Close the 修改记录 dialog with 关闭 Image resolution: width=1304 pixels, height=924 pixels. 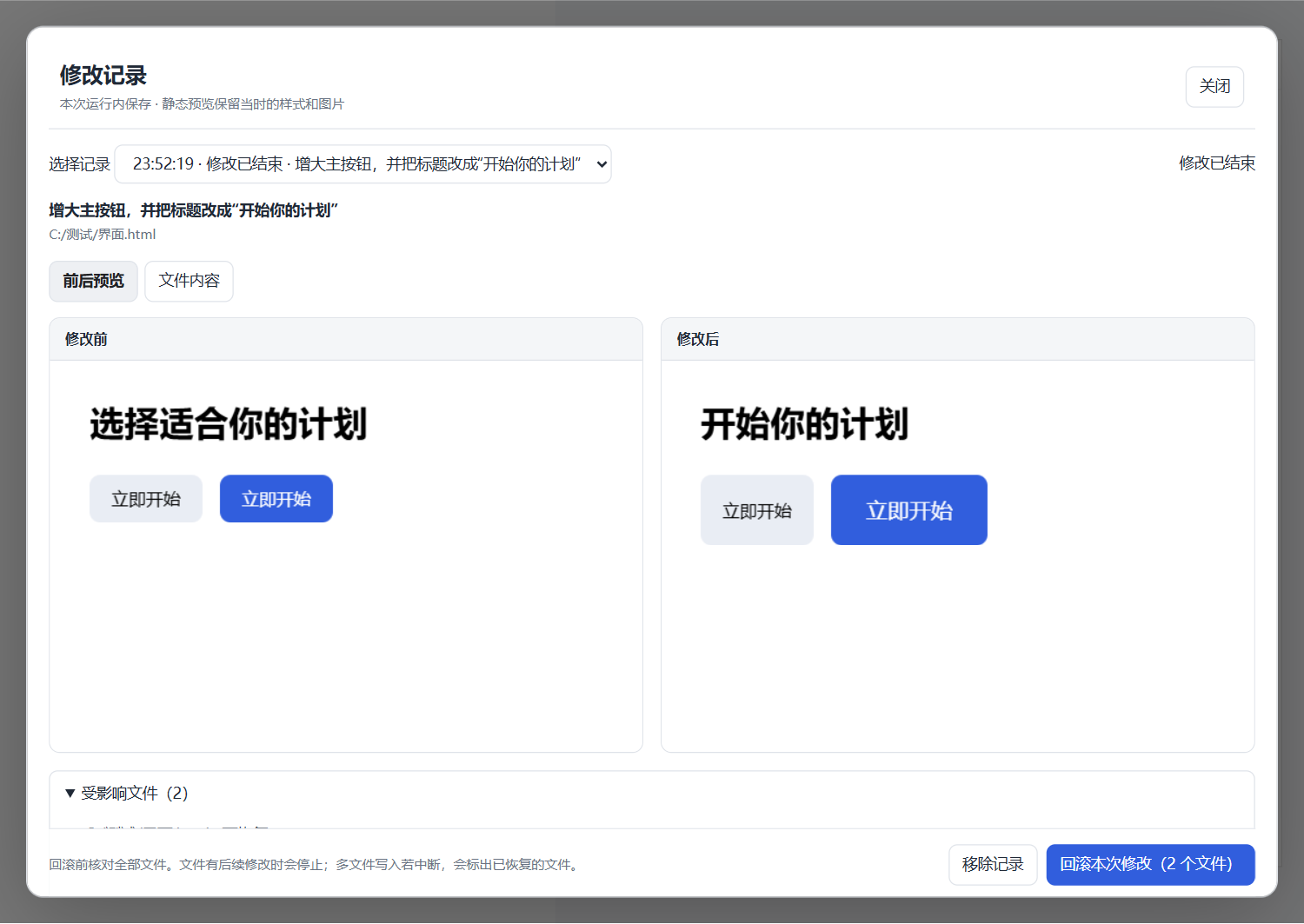point(1214,87)
